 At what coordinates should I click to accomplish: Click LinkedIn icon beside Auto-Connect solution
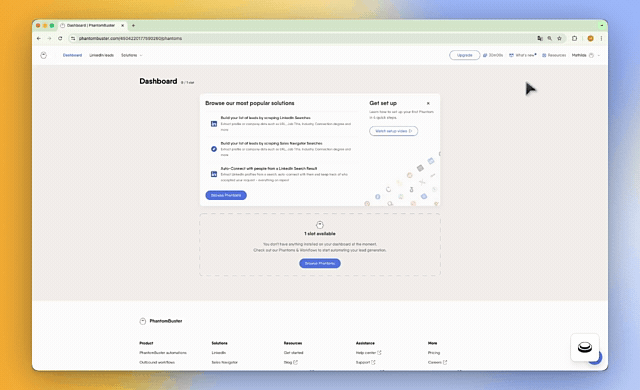[214, 174]
